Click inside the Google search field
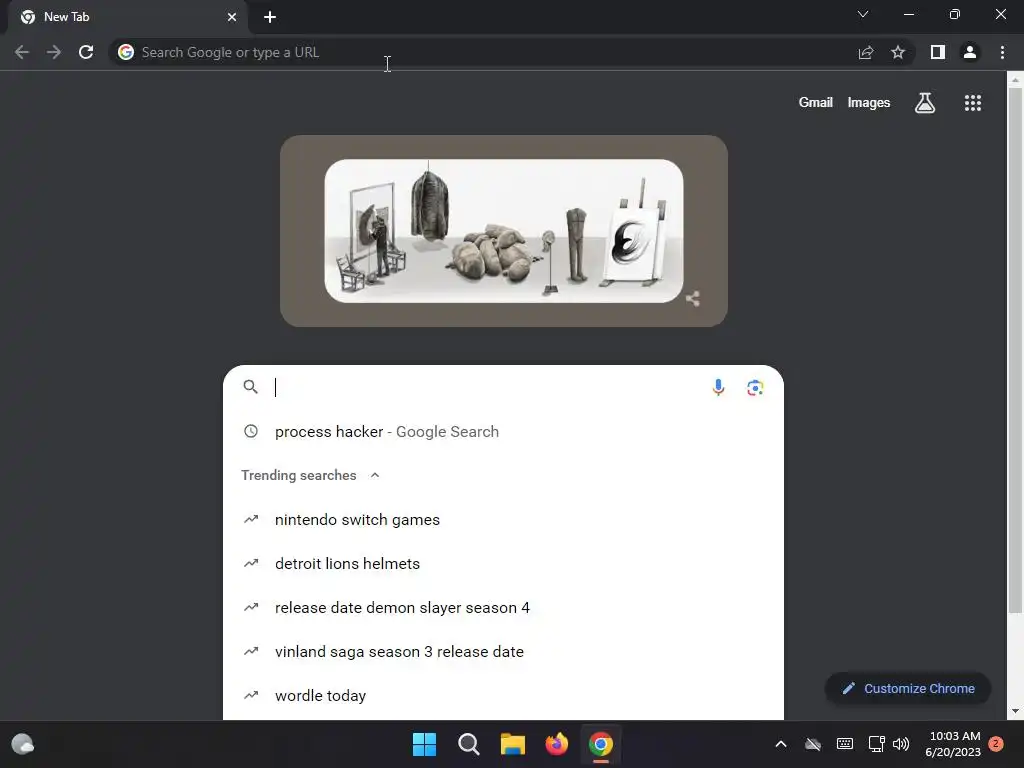 [487, 387]
